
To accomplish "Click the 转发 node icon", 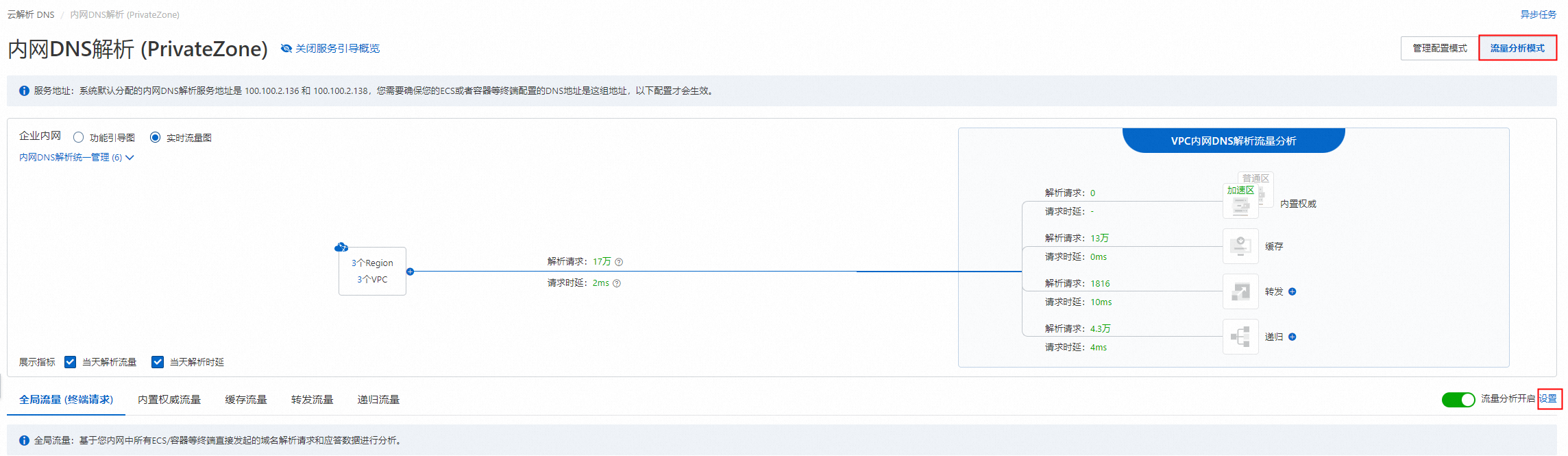I will (1240, 291).
